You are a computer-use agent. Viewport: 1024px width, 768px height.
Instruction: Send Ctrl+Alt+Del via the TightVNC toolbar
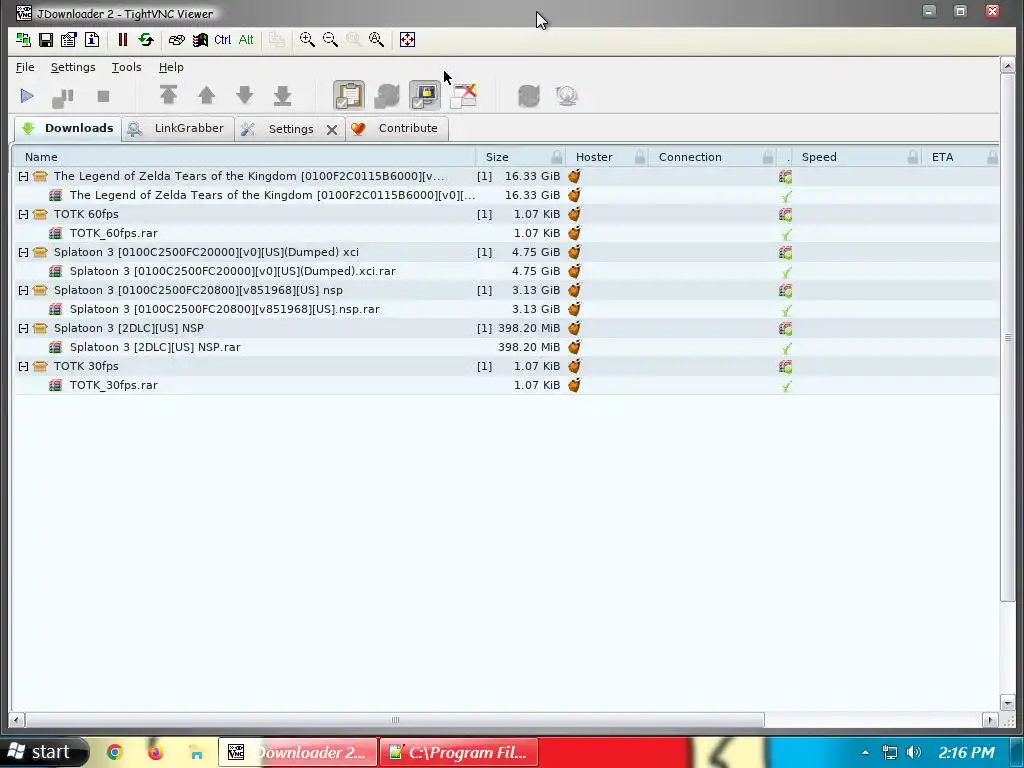[x=176, y=40]
